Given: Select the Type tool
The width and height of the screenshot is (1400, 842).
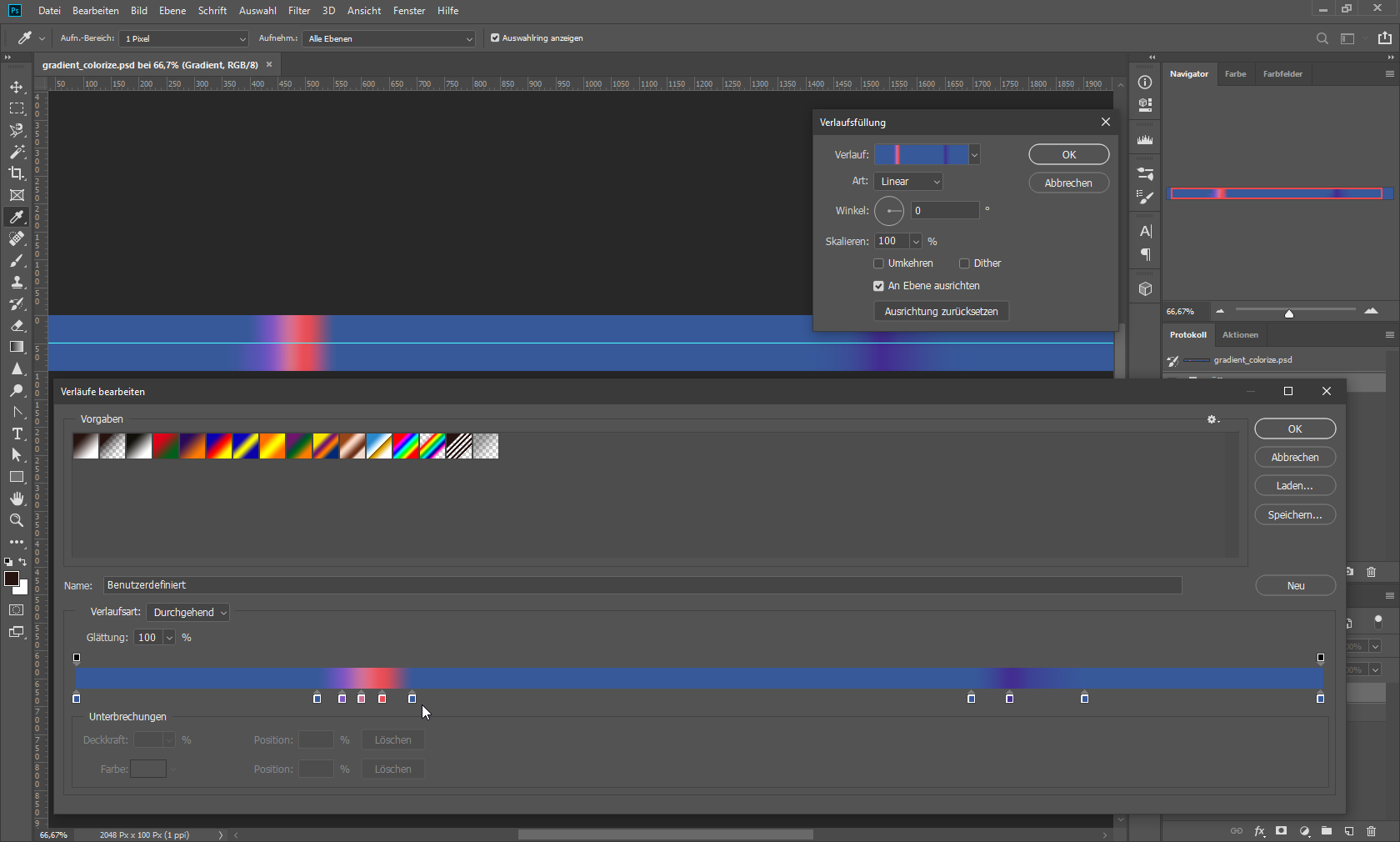Looking at the screenshot, I should click(17, 434).
